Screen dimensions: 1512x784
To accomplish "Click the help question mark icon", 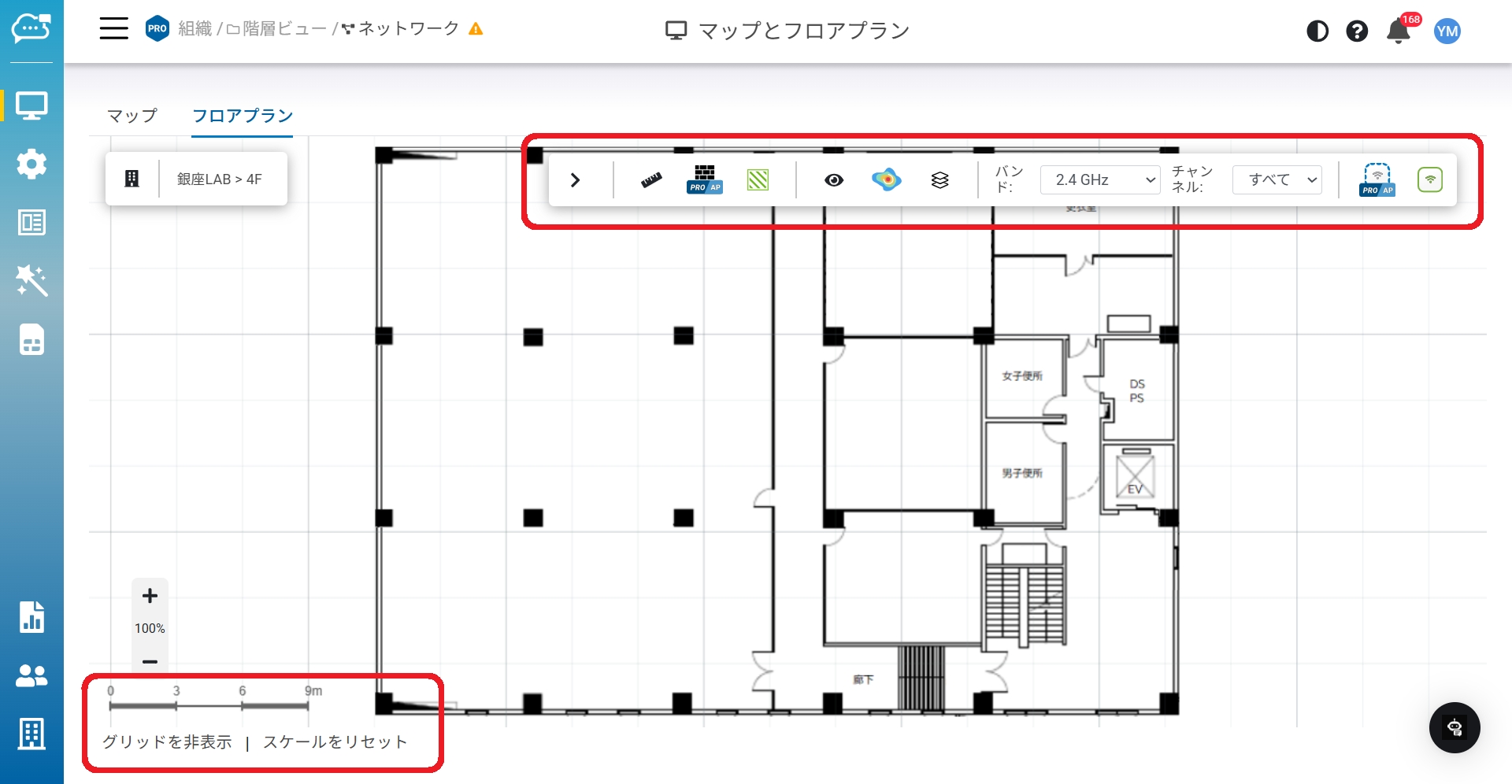I will [x=1357, y=31].
